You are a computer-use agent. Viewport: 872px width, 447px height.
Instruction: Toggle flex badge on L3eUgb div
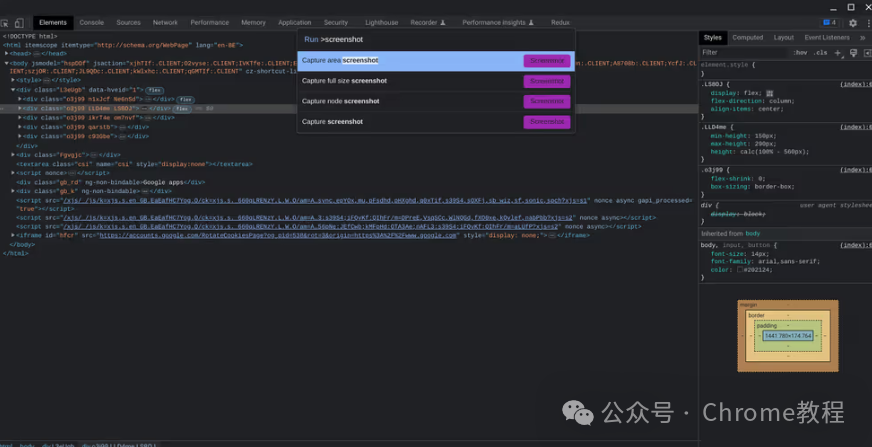pos(155,90)
